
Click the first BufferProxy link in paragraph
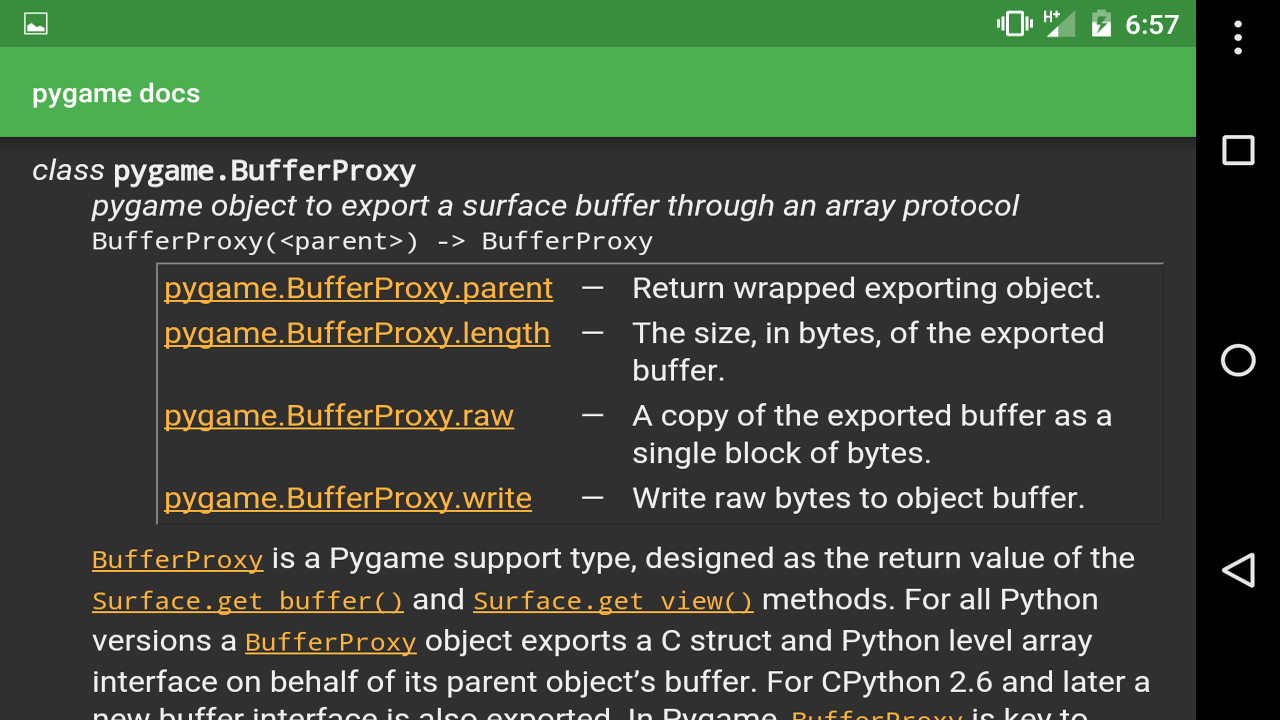pyautogui.click(x=177, y=559)
